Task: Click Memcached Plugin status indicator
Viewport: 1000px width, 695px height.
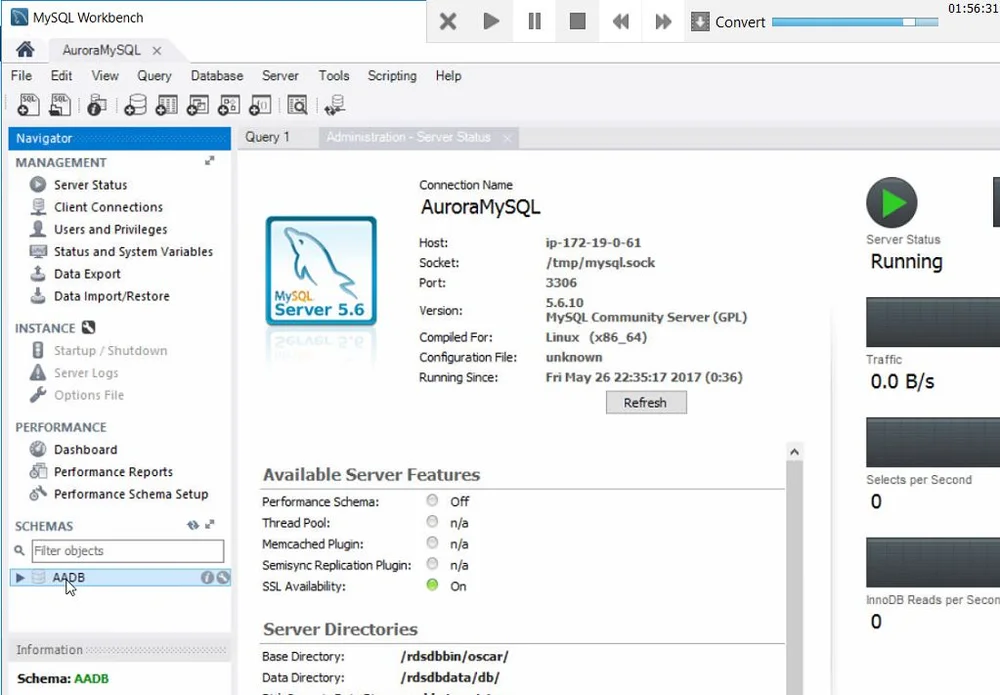Action: pyautogui.click(x=432, y=543)
